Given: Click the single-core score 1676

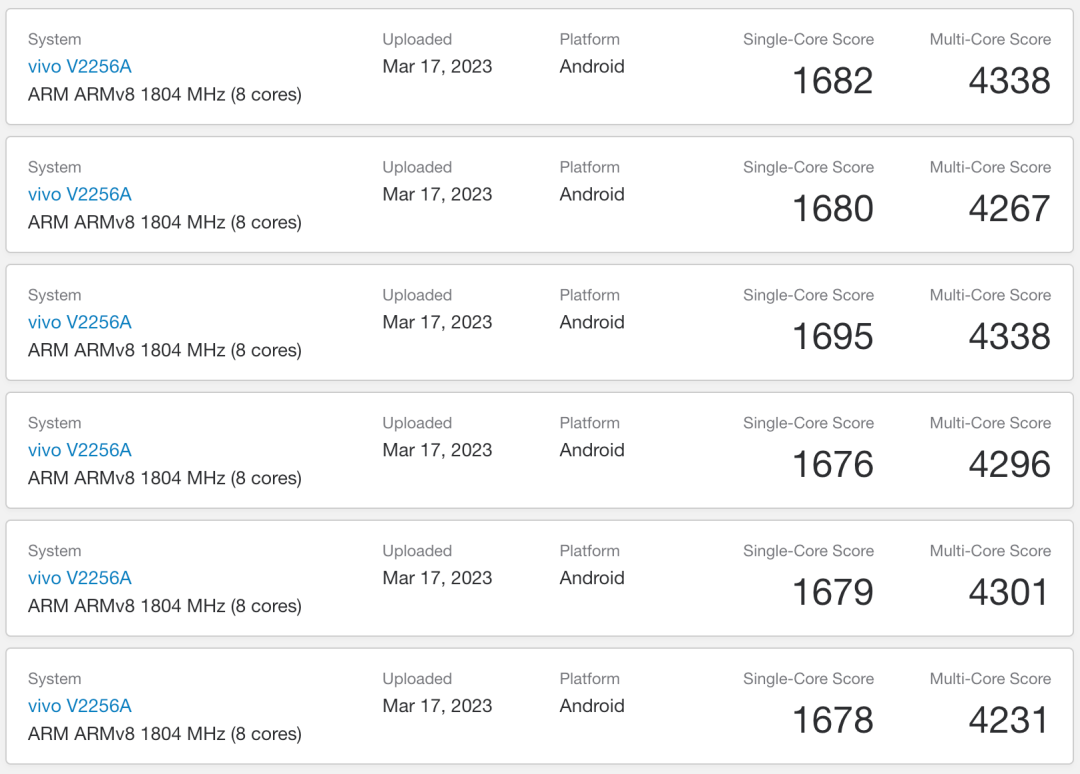Looking at the screenshot, I should [832, 465].
